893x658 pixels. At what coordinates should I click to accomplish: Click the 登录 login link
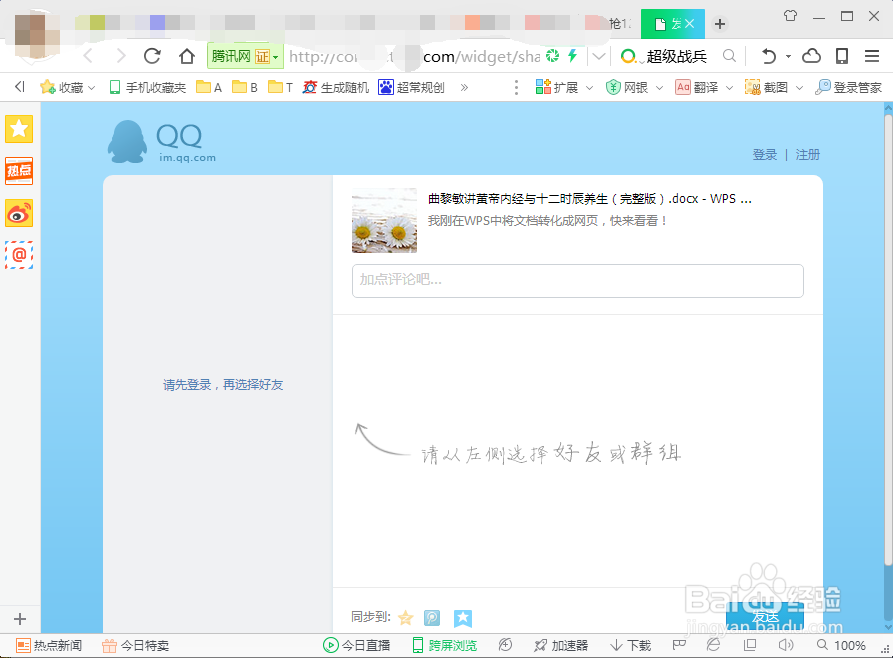764,154
